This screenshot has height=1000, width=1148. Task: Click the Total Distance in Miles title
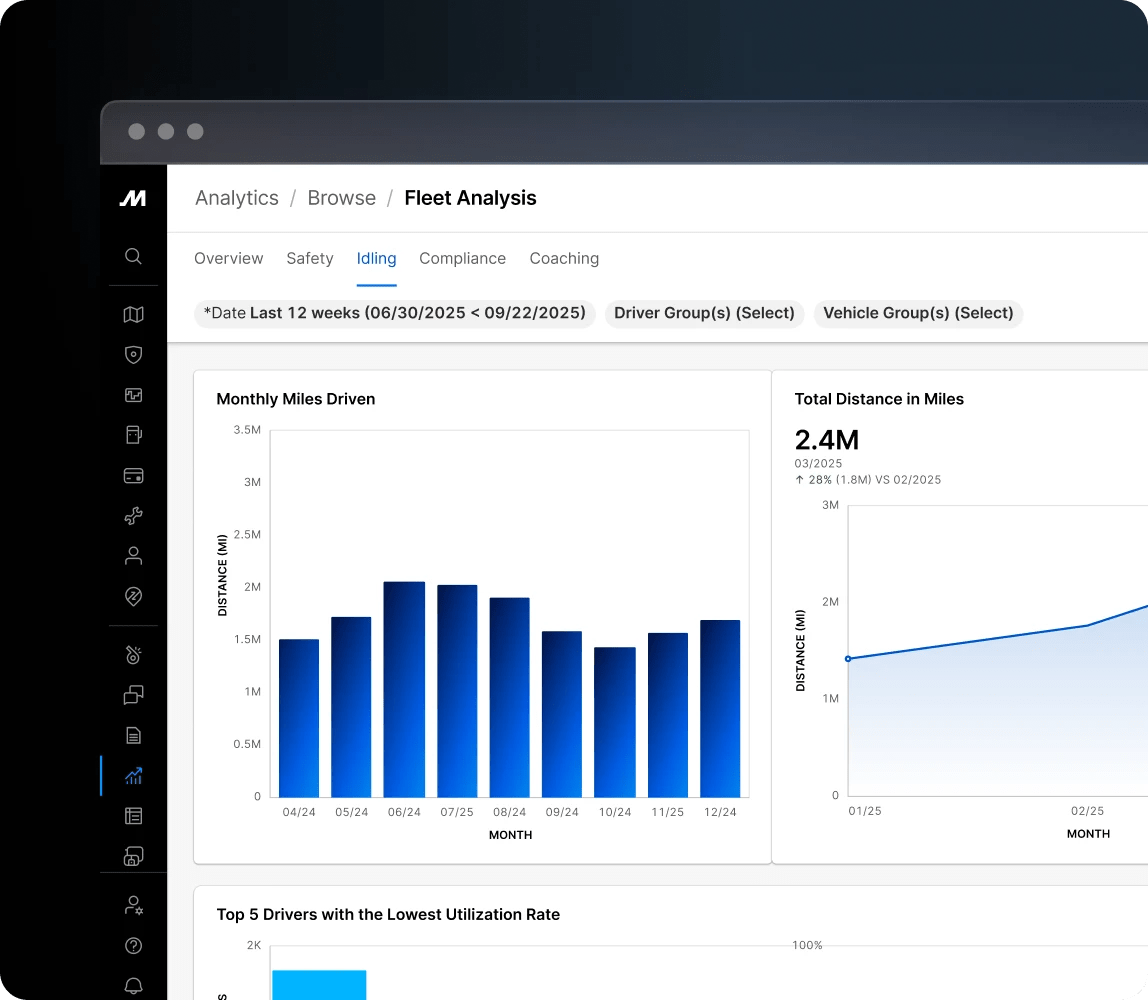(x=879, y=399)
